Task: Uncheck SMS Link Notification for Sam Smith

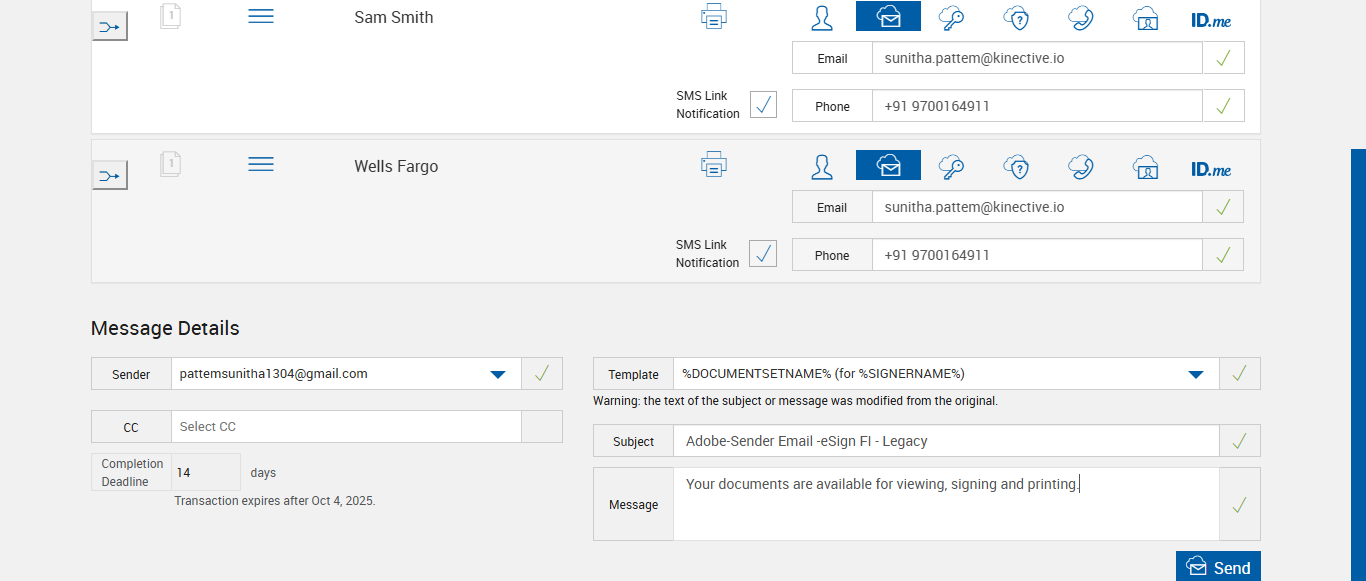Action: [763, 105]
